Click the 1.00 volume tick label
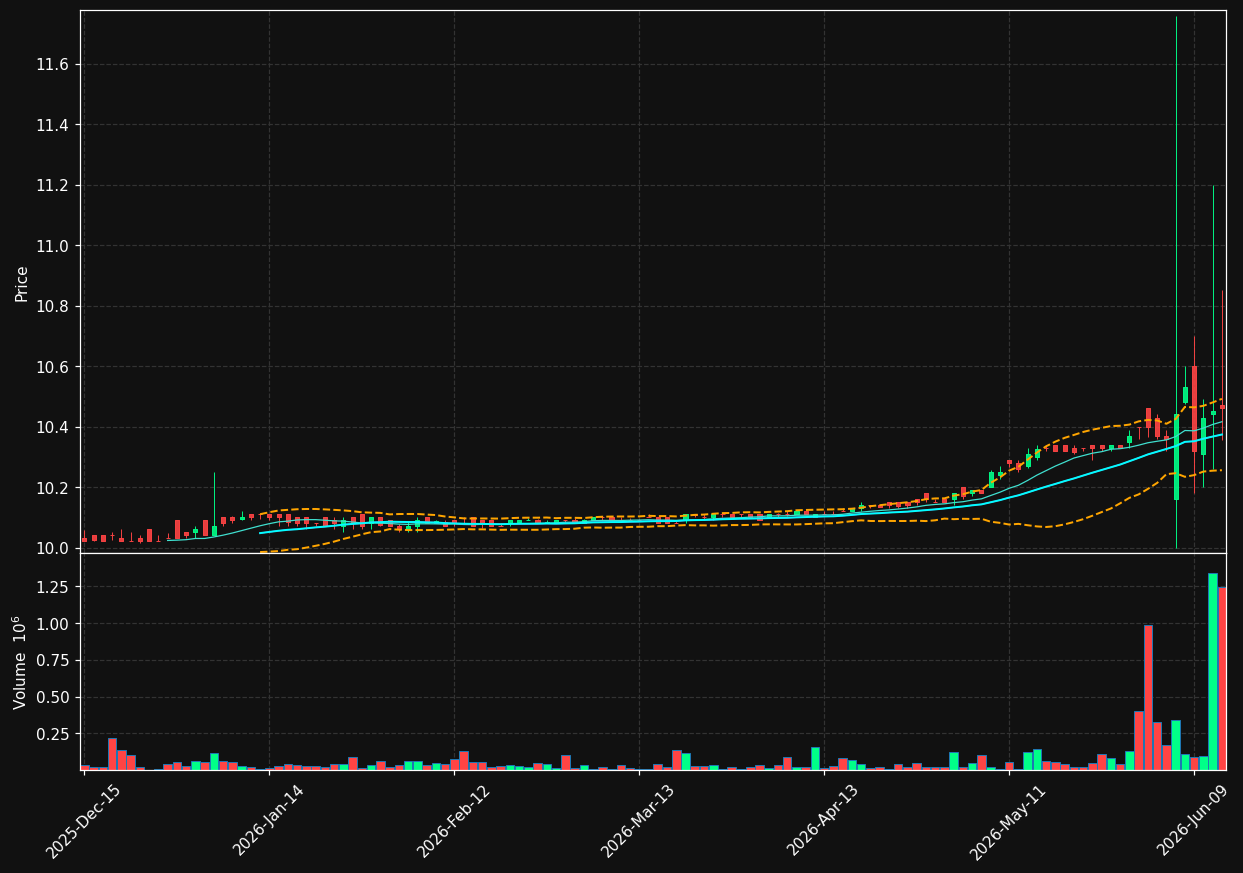Image resolution: width=1243 pixels, height=873 pixels. pos(53,624)
